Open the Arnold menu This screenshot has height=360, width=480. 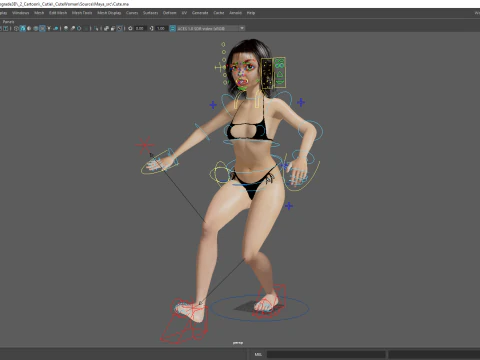(235, 13)
